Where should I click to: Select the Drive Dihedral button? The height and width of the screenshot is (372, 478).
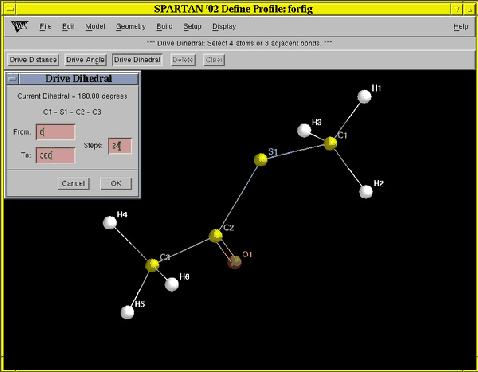tap(137, 60)
